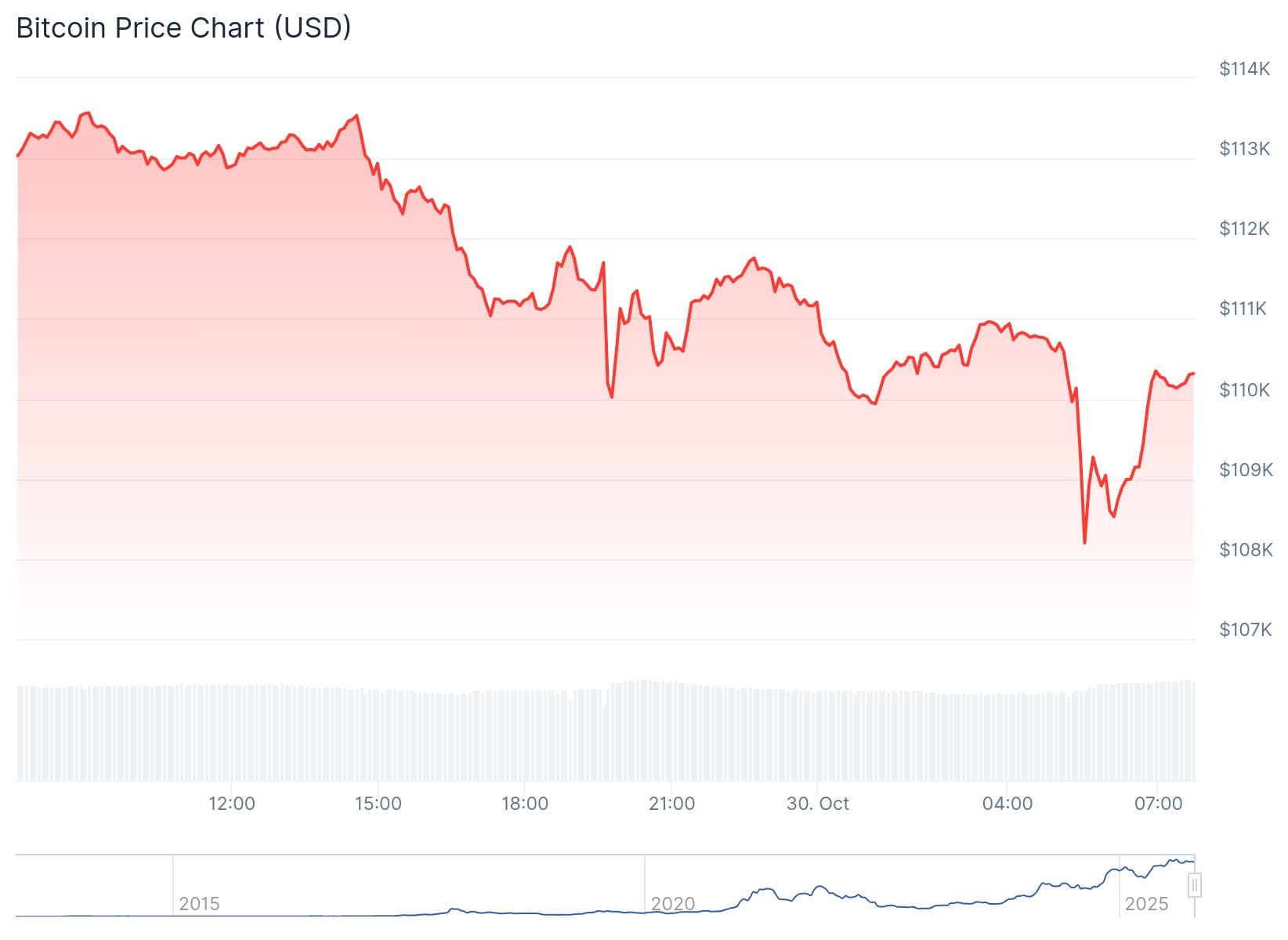
Task: Select the 15:00 time axis label
Action: (378, 804)
